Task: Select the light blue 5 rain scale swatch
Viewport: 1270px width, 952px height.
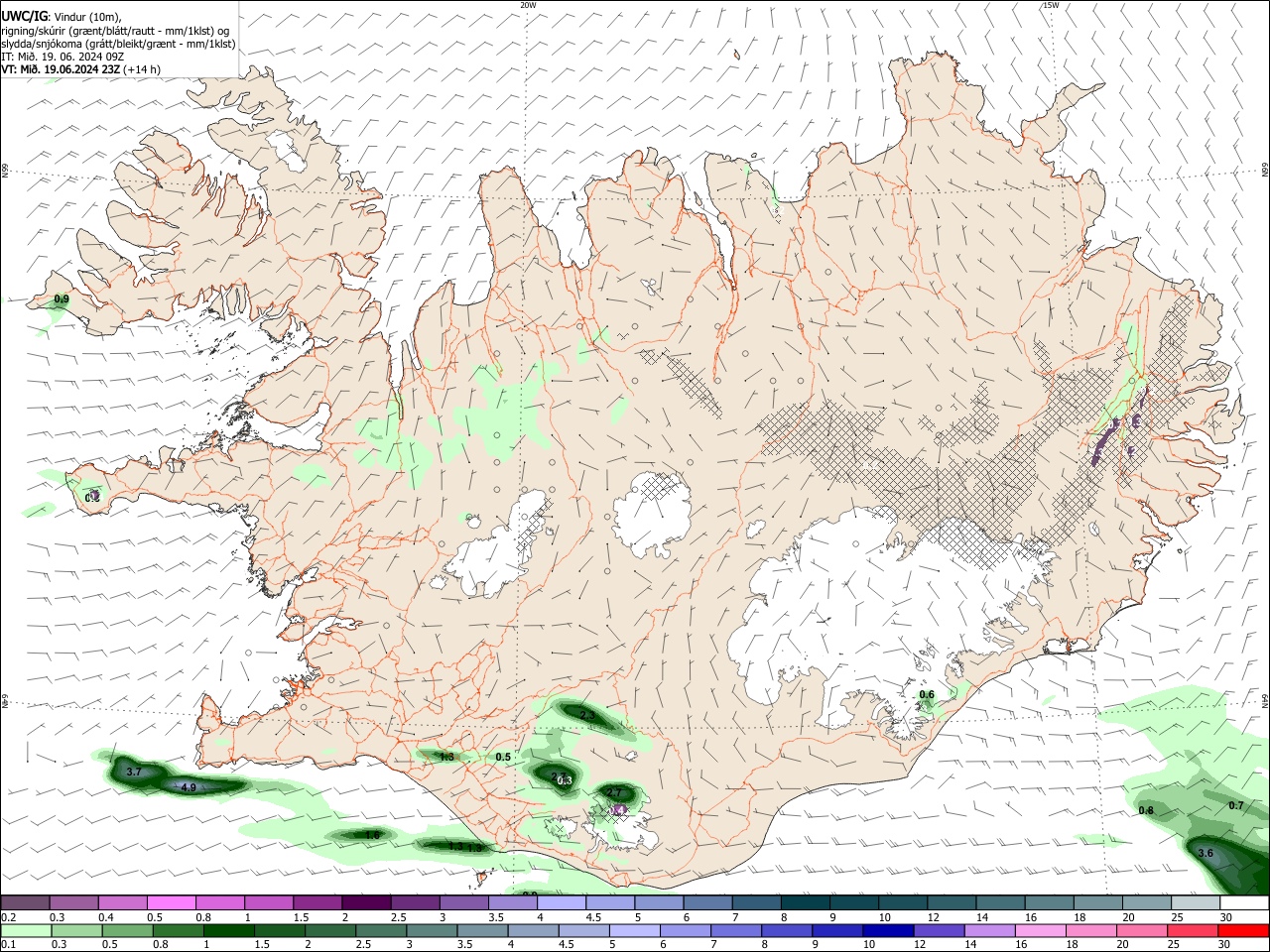Action: [x=635, y=931]
